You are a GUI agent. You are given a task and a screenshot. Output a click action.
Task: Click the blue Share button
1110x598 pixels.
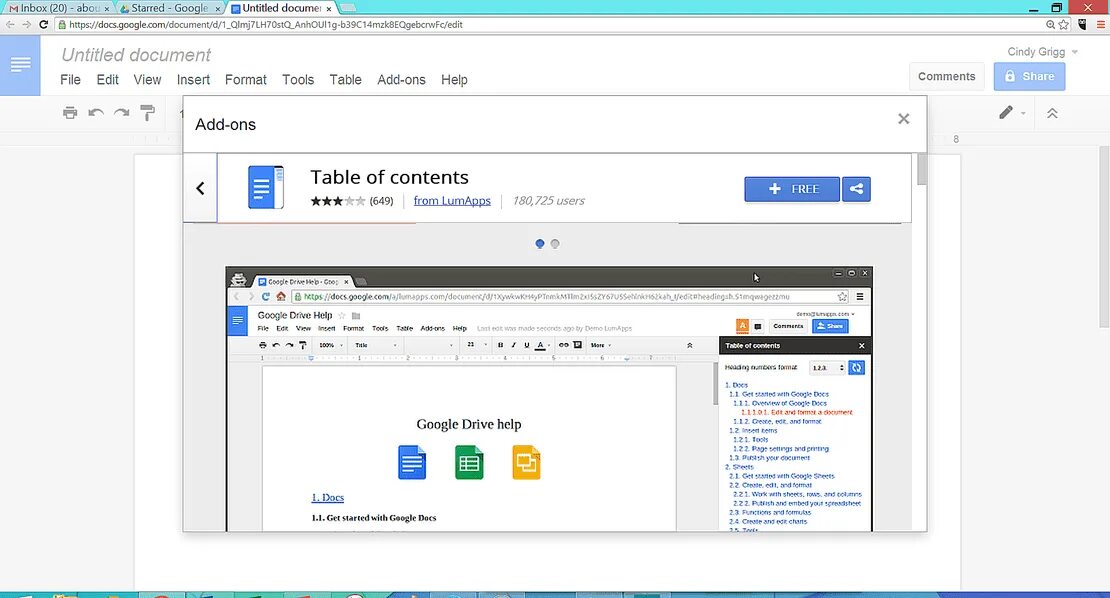click(1029, 76)
